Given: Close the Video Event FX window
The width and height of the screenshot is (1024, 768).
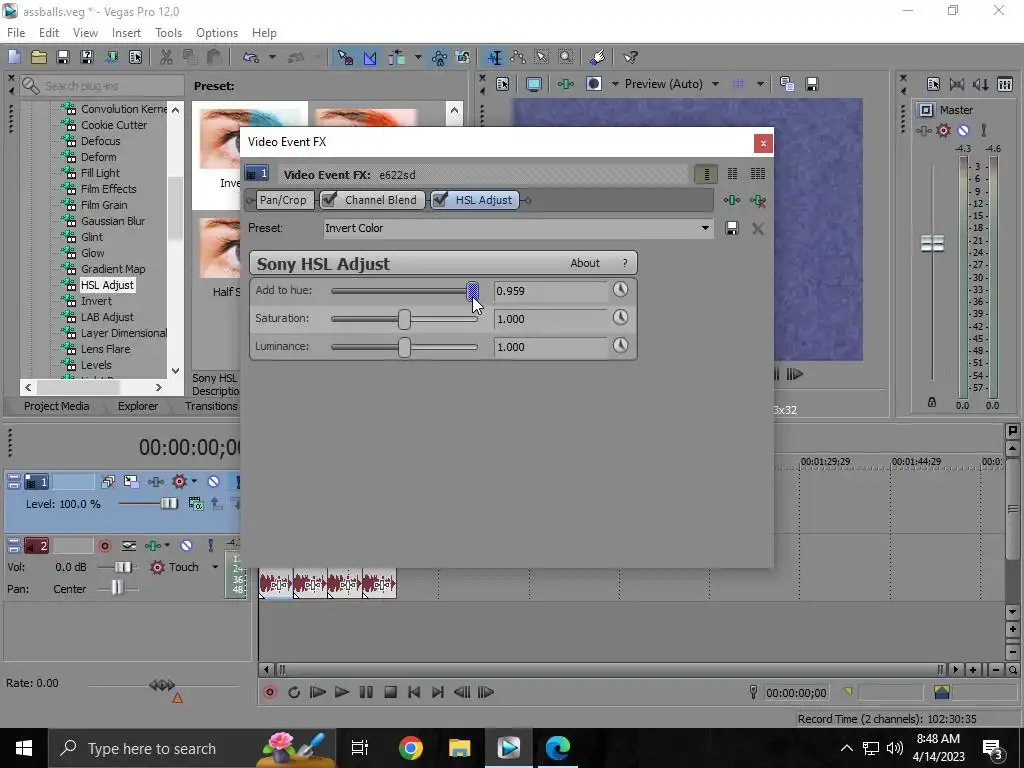Looking at the screenshot, I should pyautogui.click(x=763, y=143).
